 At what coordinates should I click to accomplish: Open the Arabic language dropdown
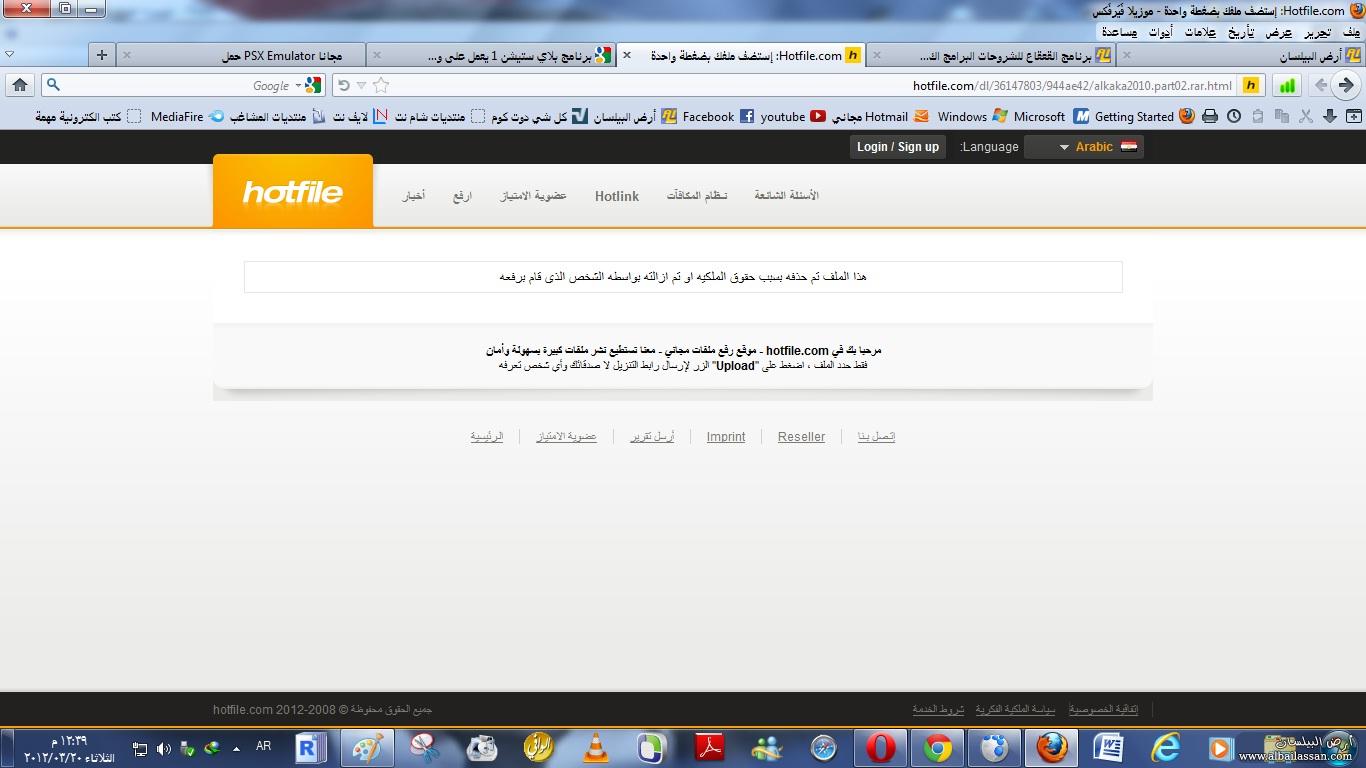coord(1084,147)
